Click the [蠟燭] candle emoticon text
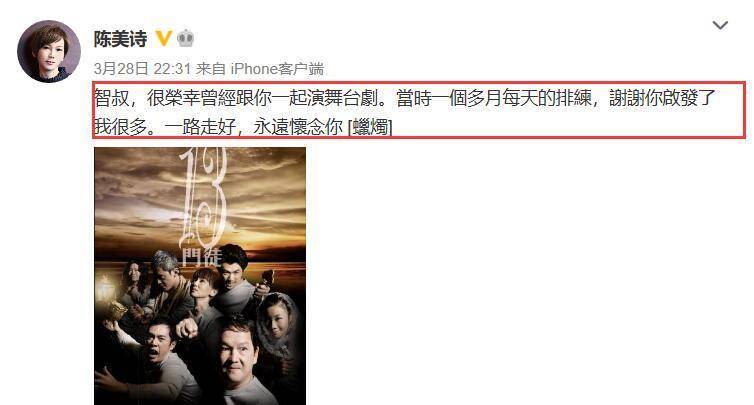Viewport: 754px width, 405px height. click(370, 127)
